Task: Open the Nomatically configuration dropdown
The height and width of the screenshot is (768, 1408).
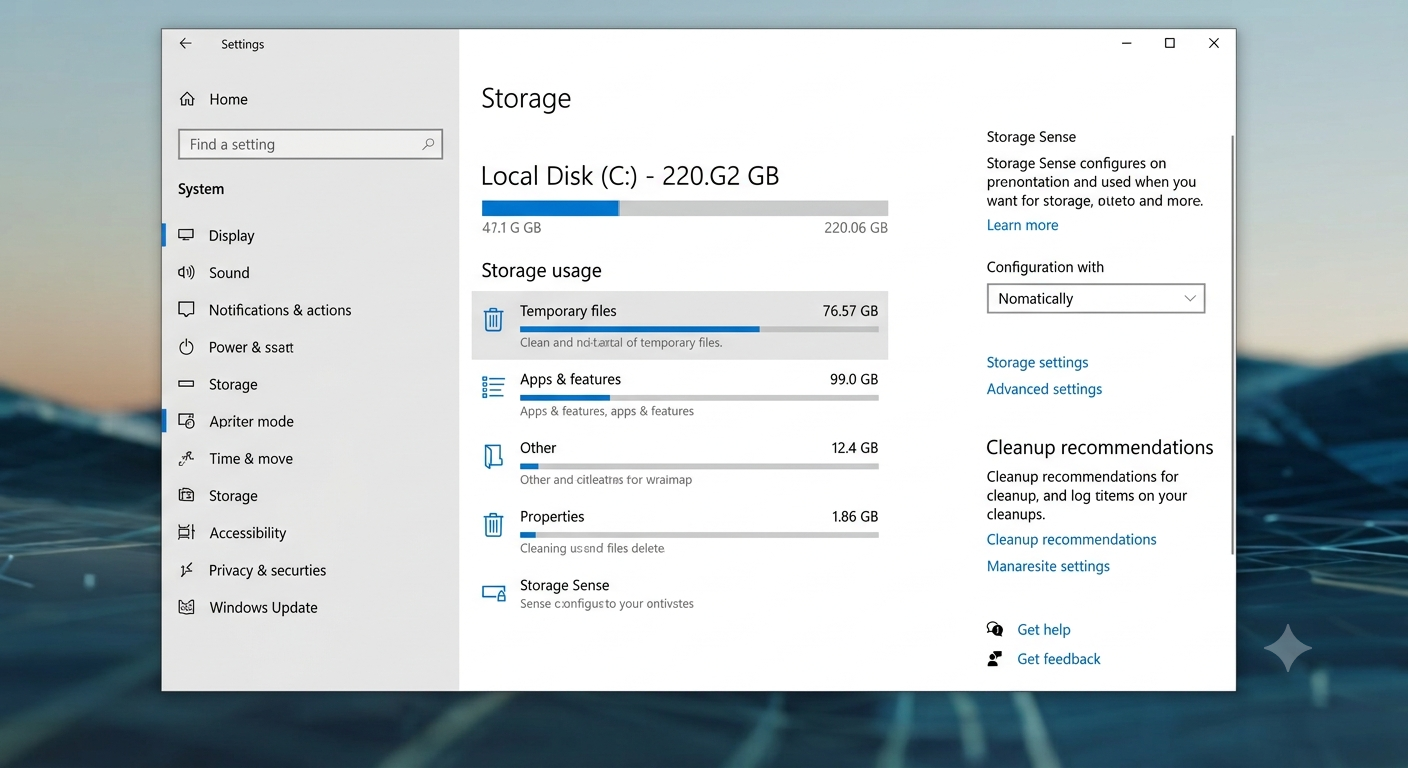Action: 1096,298
